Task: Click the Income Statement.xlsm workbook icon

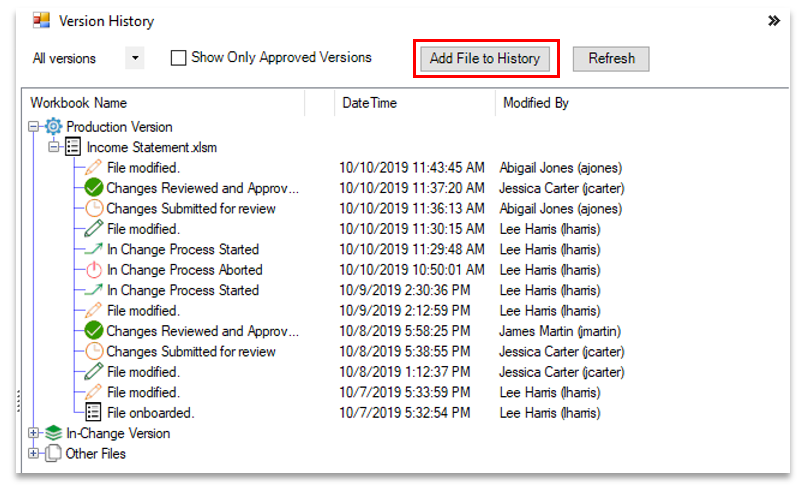Action: [73, 147]
